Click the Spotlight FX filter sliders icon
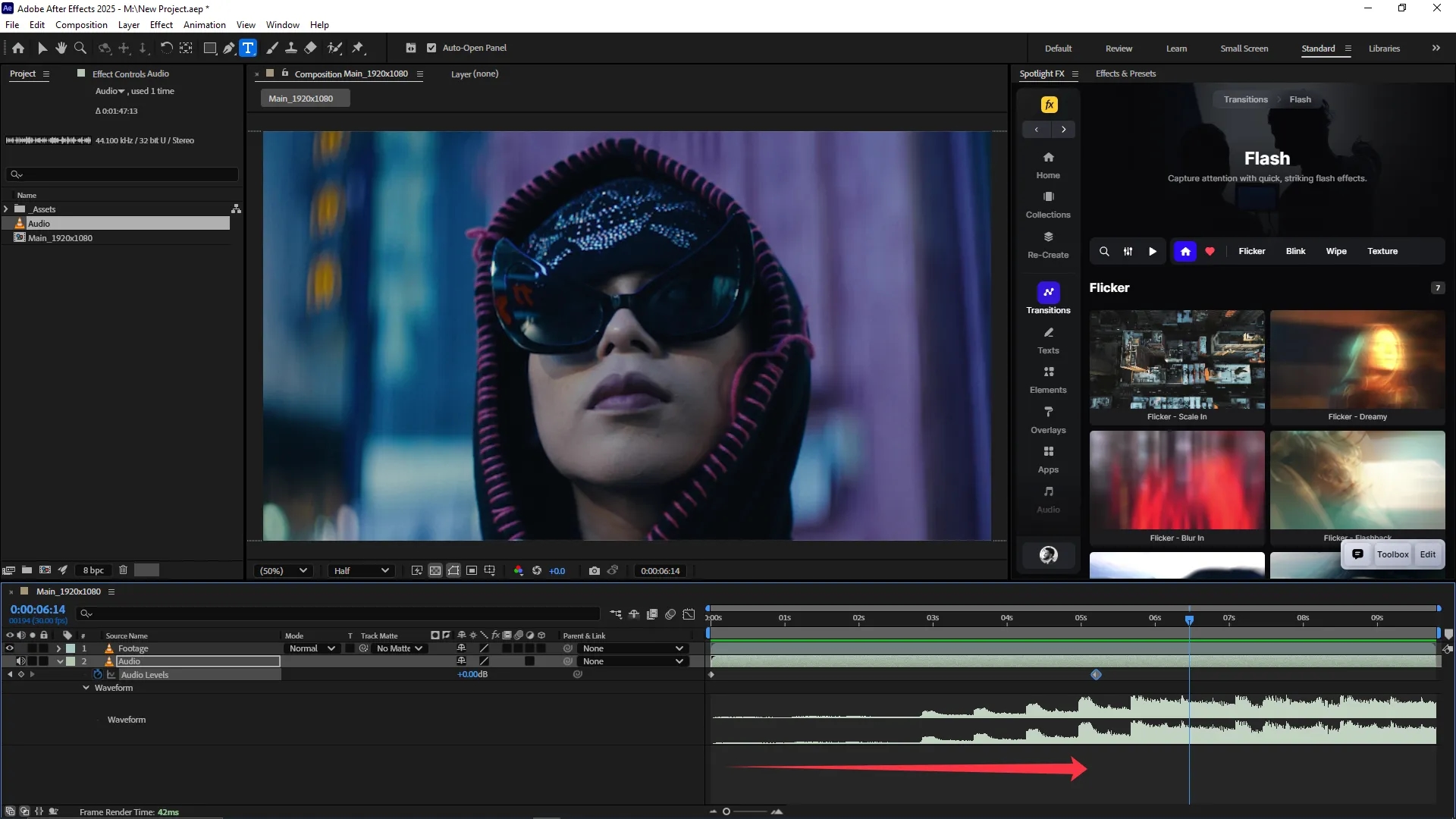Screen dimensions: 1456x819 pyautogui.click(x=1128, y=252)
